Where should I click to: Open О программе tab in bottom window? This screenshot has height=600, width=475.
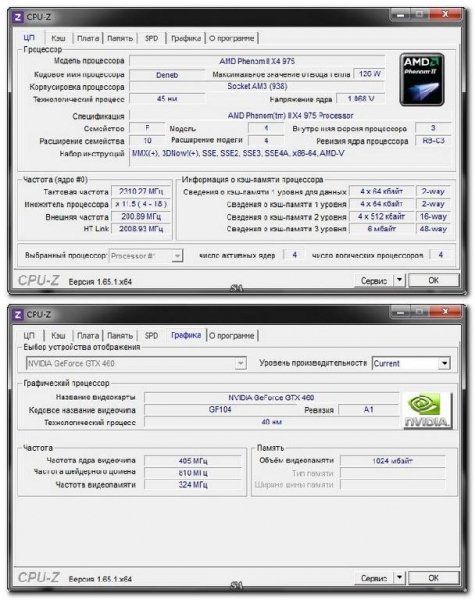[x=232, y=336]
